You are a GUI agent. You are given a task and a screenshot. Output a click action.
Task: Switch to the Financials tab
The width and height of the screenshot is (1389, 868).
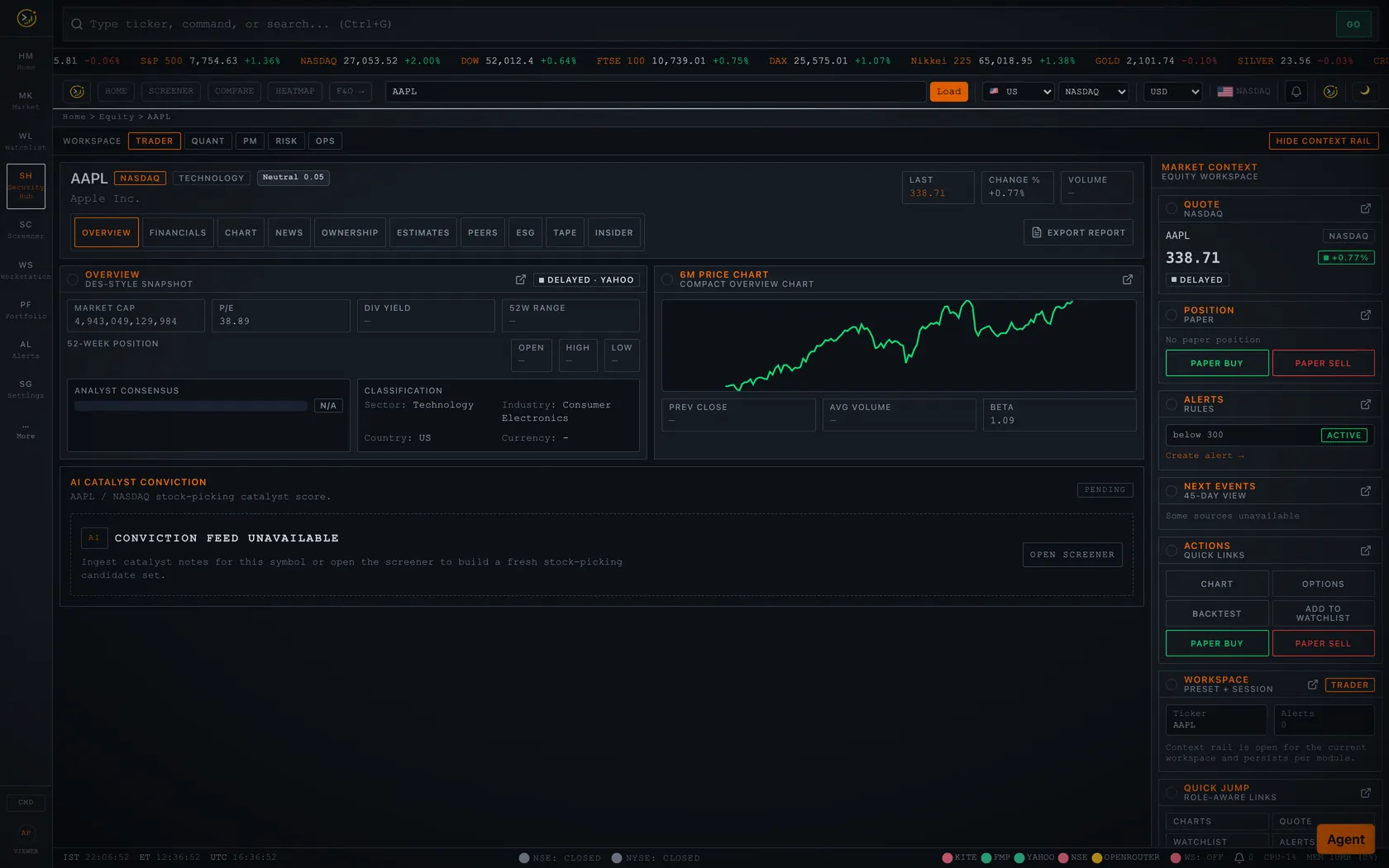pos(178,233)
